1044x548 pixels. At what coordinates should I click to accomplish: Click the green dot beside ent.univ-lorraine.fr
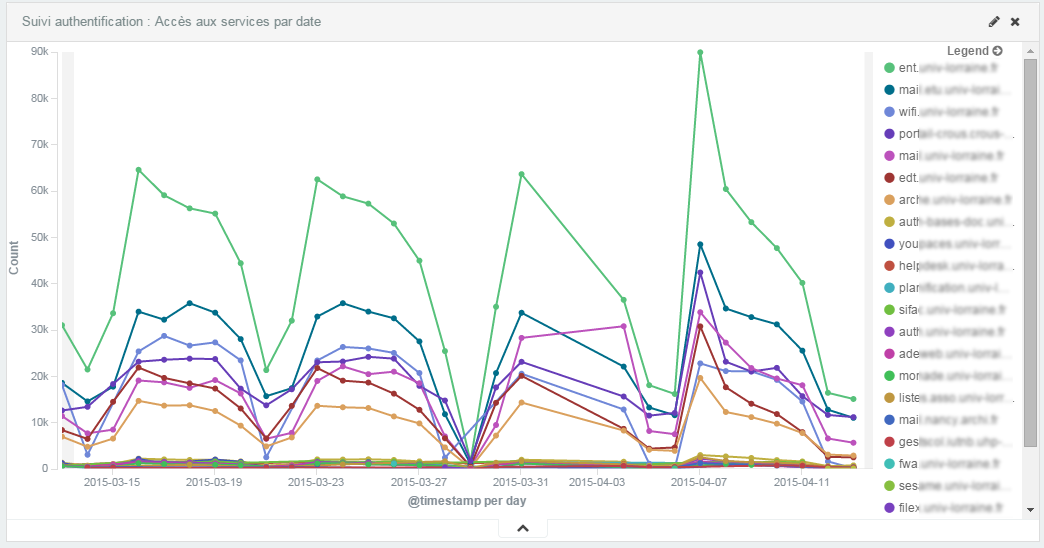[x=888, y=68]
